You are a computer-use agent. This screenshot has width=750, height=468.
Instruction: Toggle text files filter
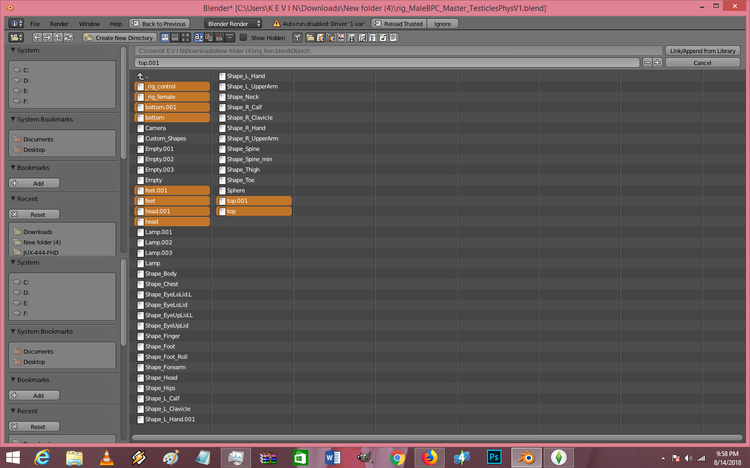(393, 37)
